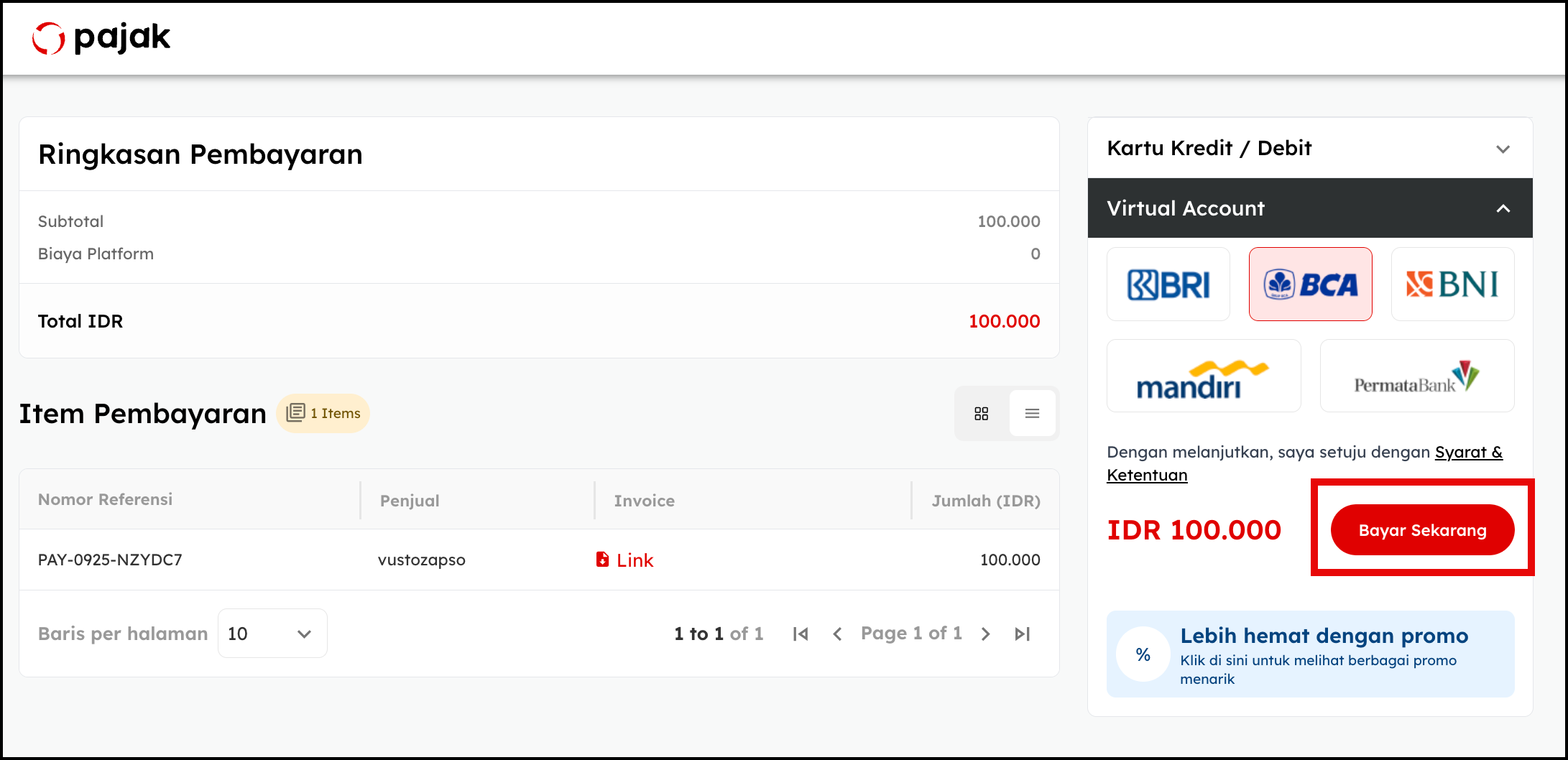Go to the next page
The width and height of the screenshot is (1568, 760).
click(x=986, y=634)
